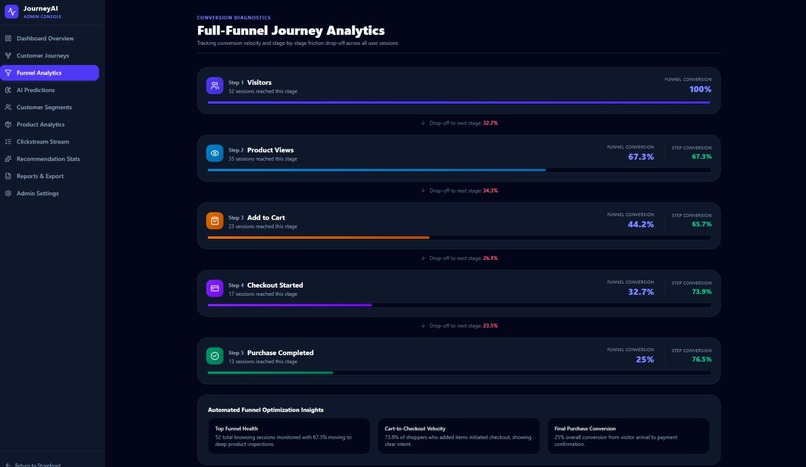Click the Product Views eye icon
The width and height of the screenshot is (806, 467).
tap(215, 153)
